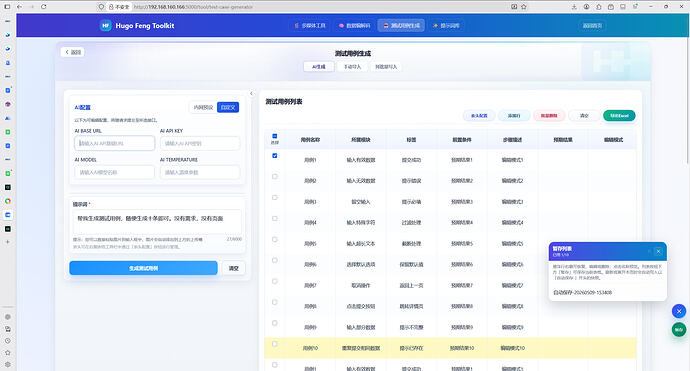The image size is (690, 371).
Task: Focus the AI BASE URL input field
Action: click(114, 143)
